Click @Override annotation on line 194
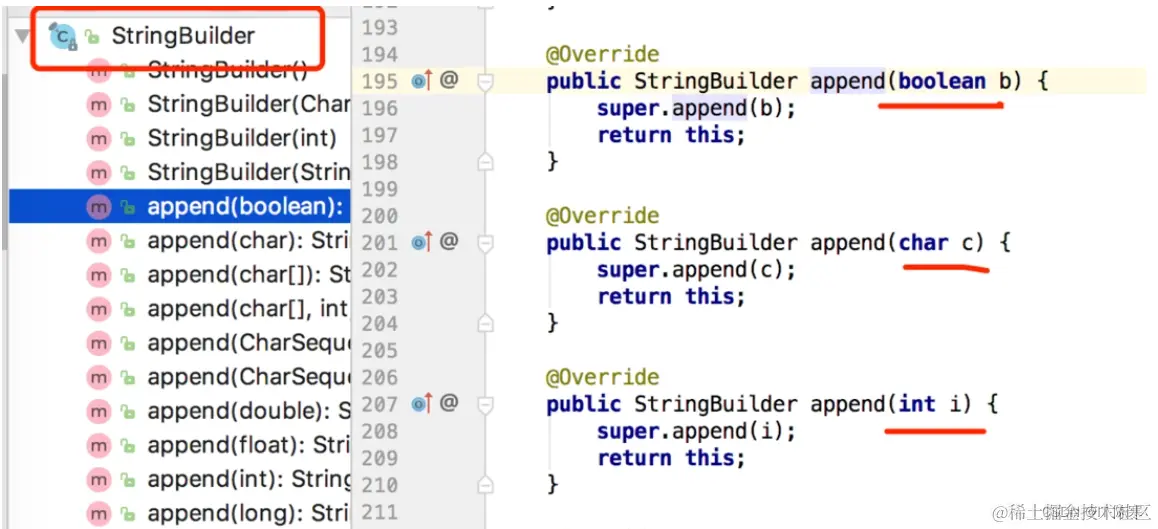This screenshot has height=529, width=1158. click(x=602, y=55)
